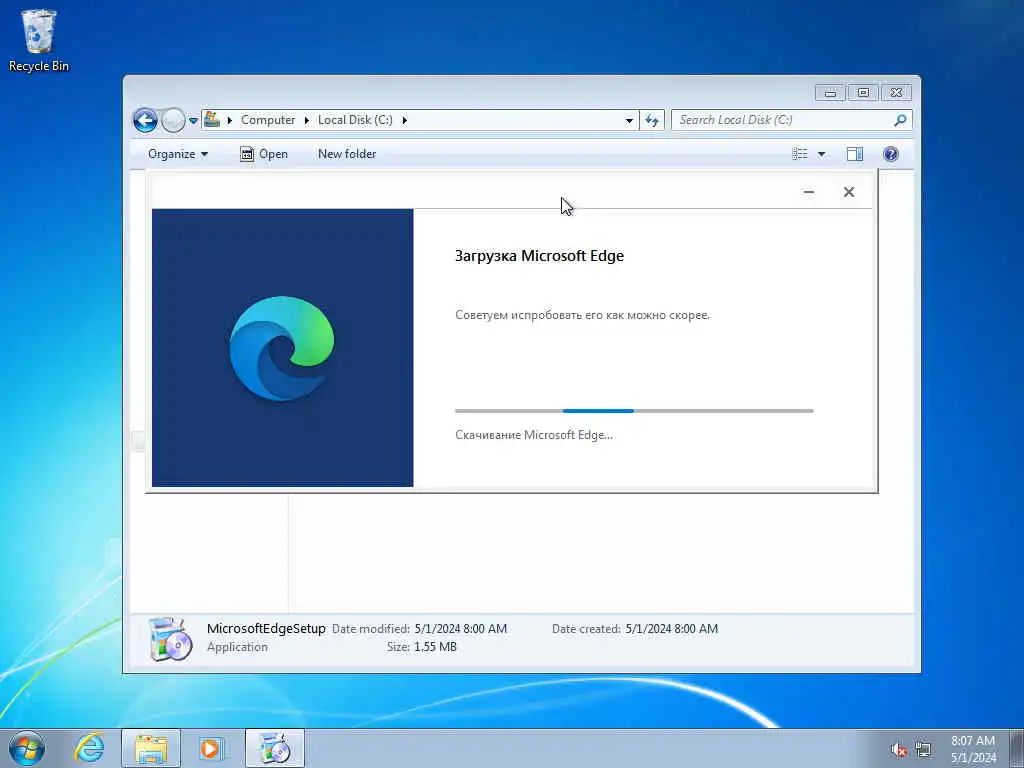Open the view options dropdown arrow

(822, 154)
